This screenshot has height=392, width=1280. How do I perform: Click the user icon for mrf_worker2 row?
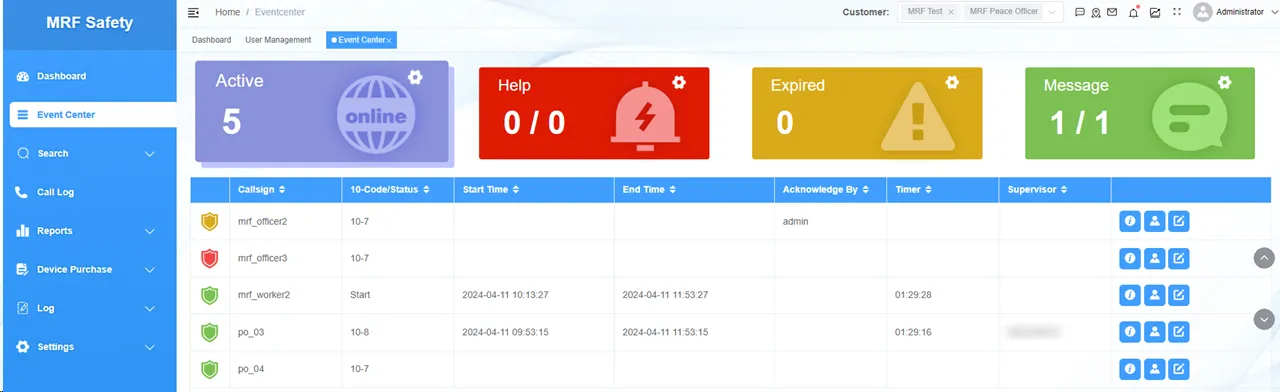[1154, 295]
